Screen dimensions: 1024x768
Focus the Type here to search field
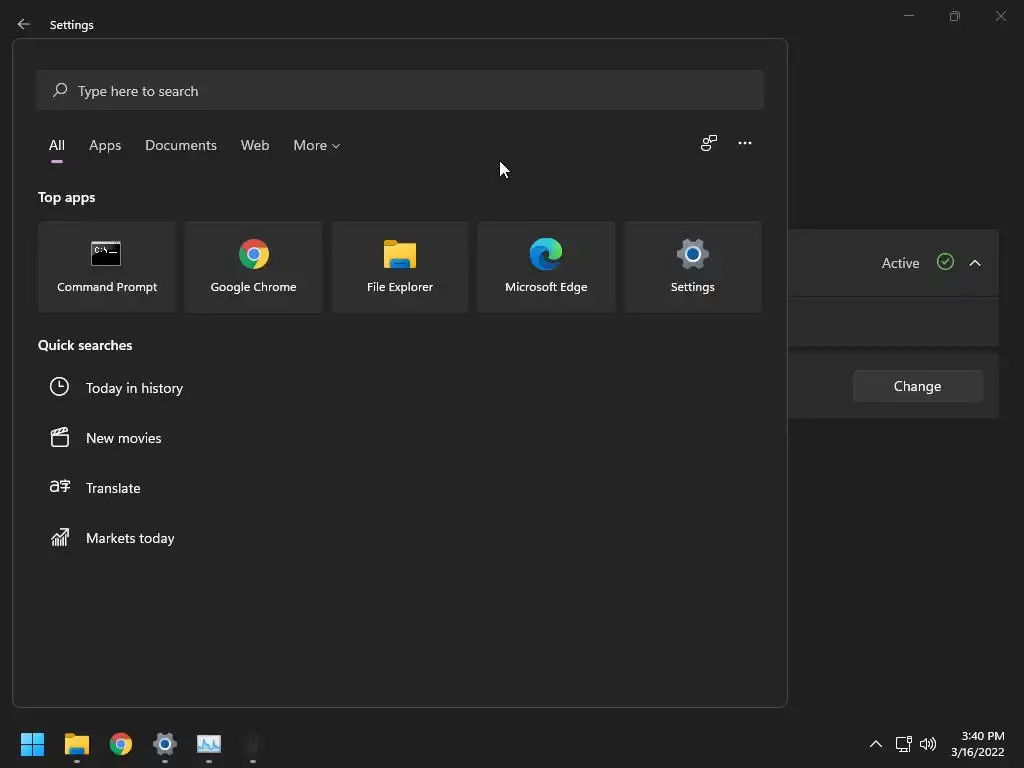click(400, 90)
